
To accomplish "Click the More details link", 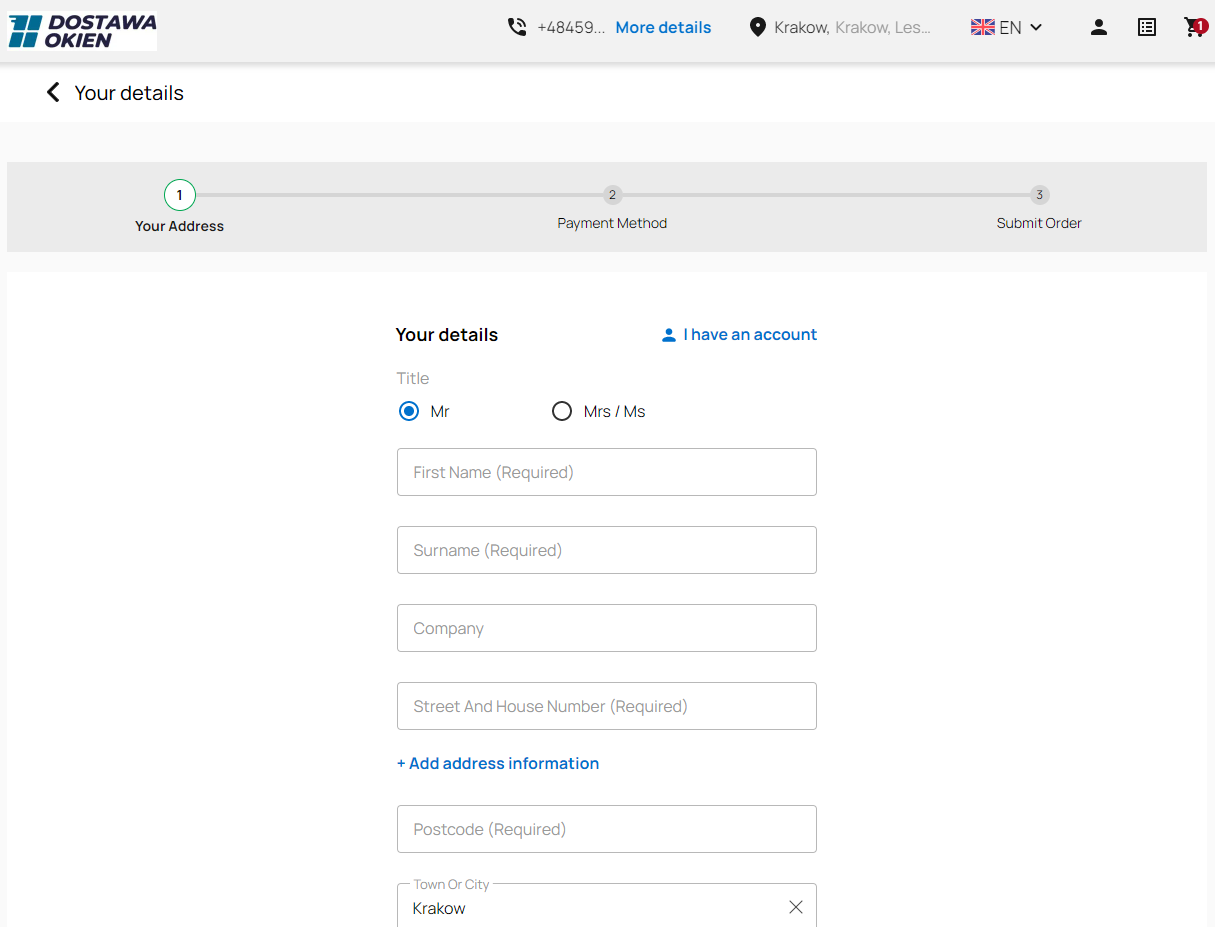I will [663, 27].
